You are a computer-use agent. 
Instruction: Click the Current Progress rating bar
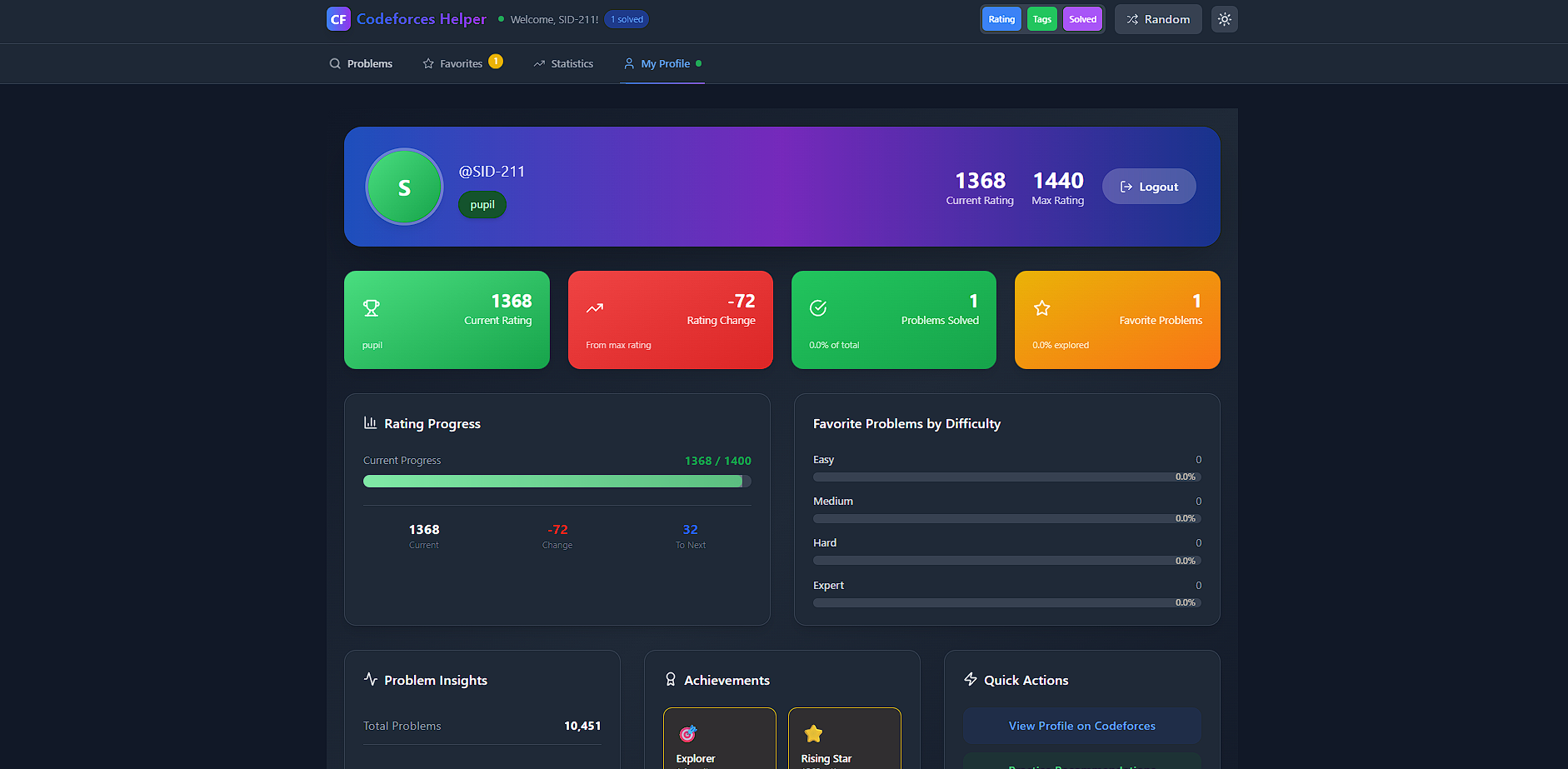557,481
